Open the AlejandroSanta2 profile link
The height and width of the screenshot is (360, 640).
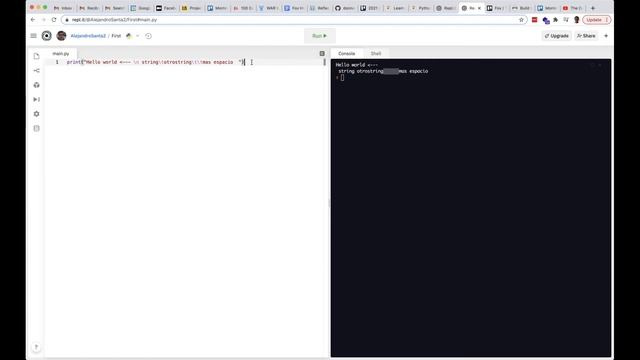[88, 36]
